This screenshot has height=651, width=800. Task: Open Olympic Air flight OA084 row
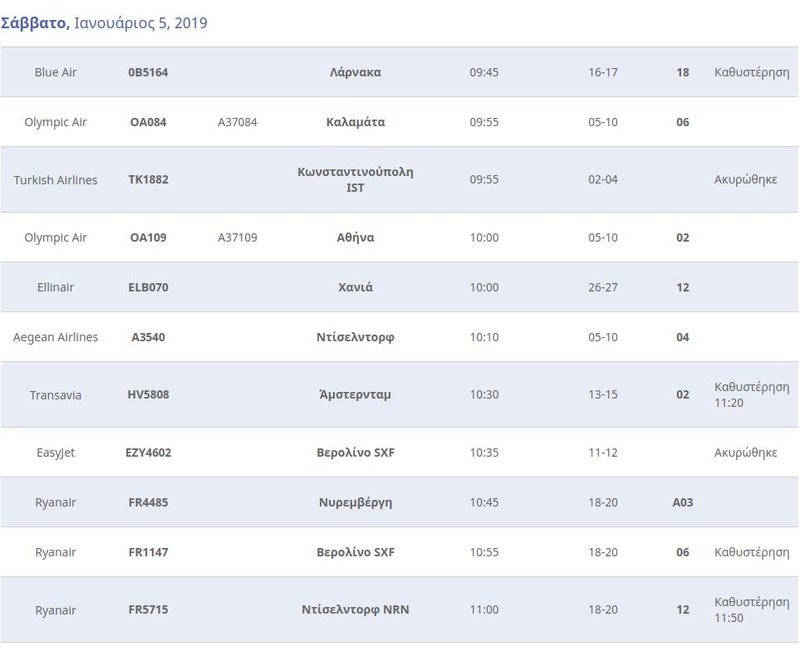pyautogui.click(x=399, y=122)
